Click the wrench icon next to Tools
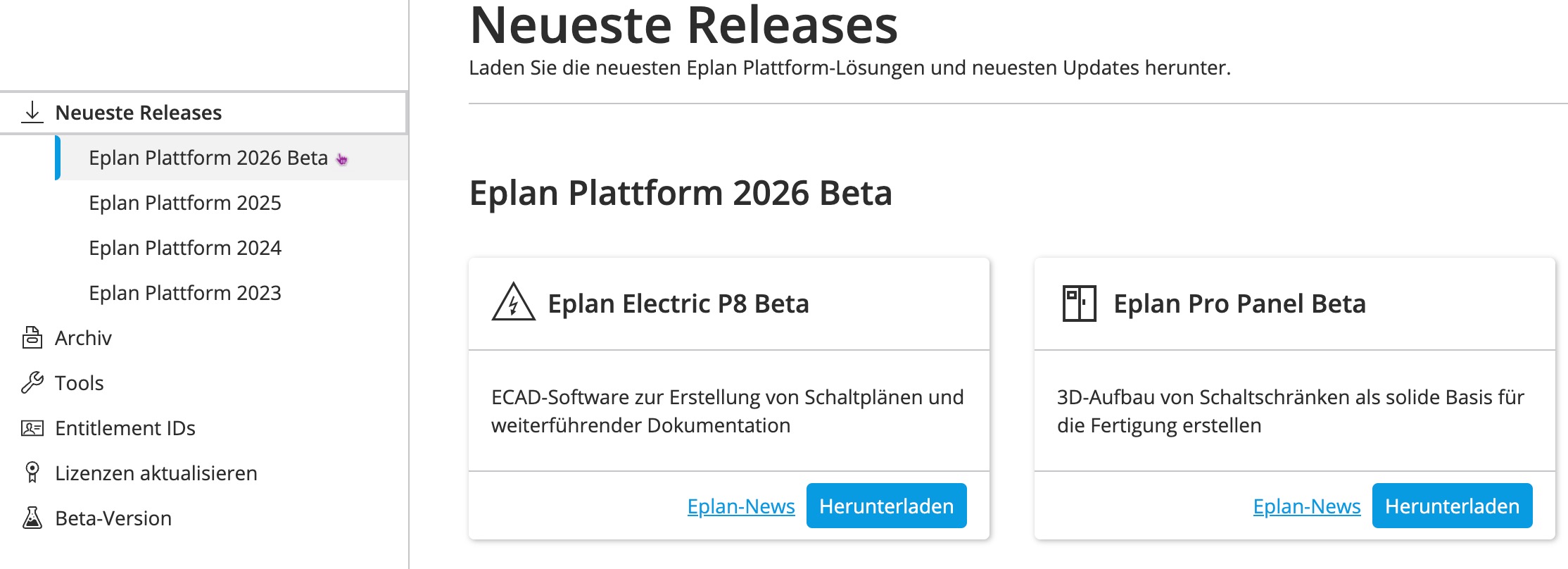Viewport: 1568px width, 569px height. click(x=32, y=382)
